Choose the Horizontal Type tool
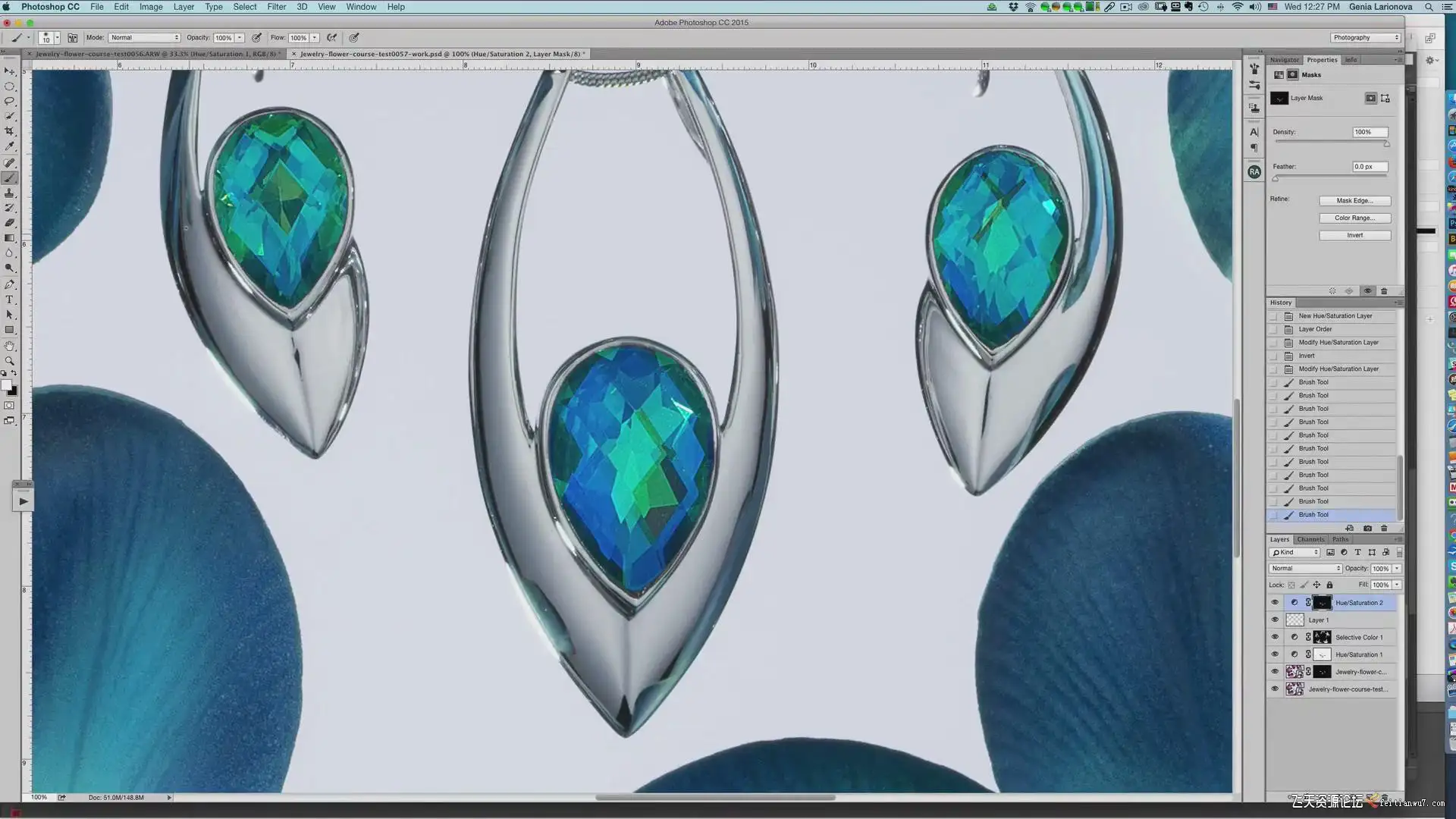 [10, 300]
